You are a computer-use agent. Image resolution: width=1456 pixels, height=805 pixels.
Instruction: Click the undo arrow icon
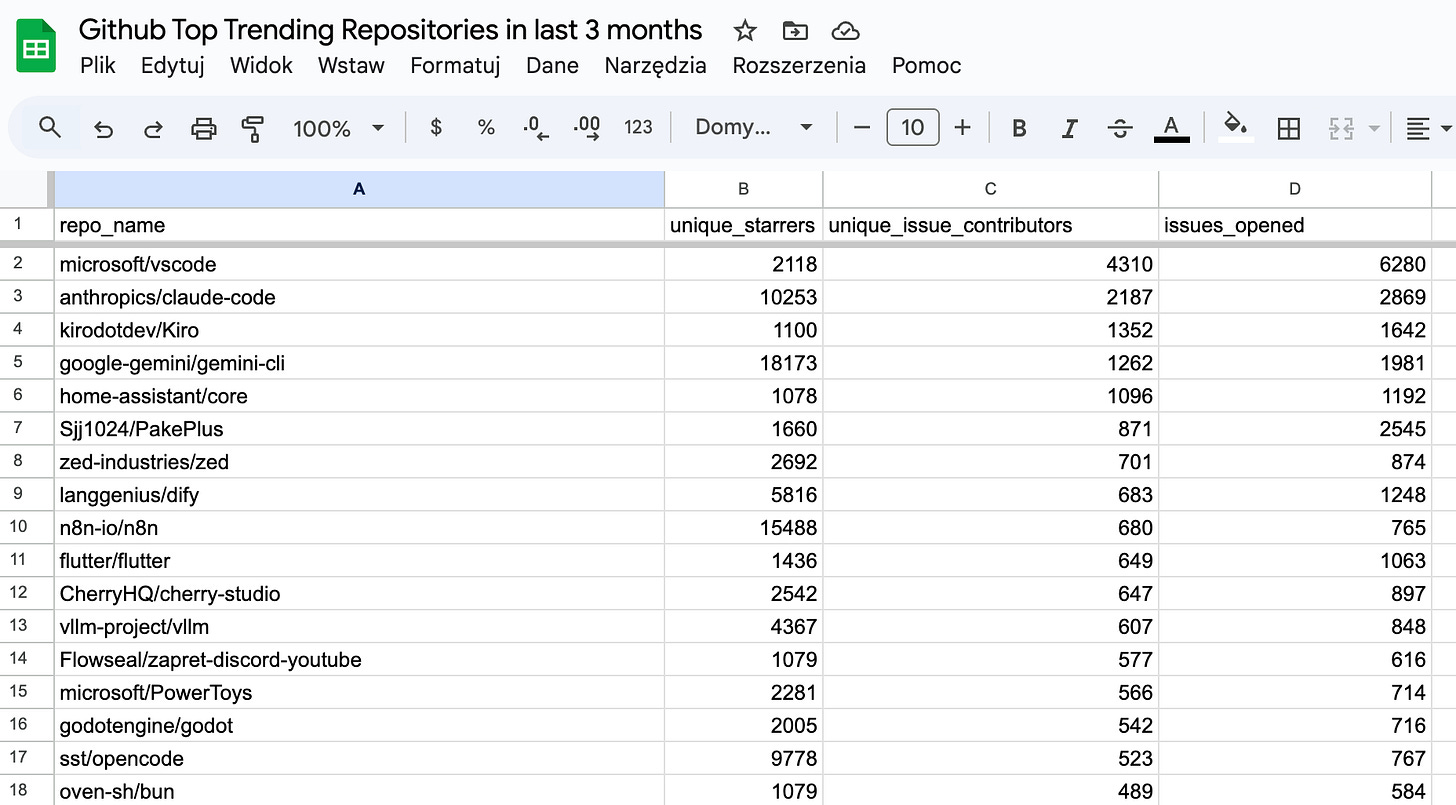point(103,128)
